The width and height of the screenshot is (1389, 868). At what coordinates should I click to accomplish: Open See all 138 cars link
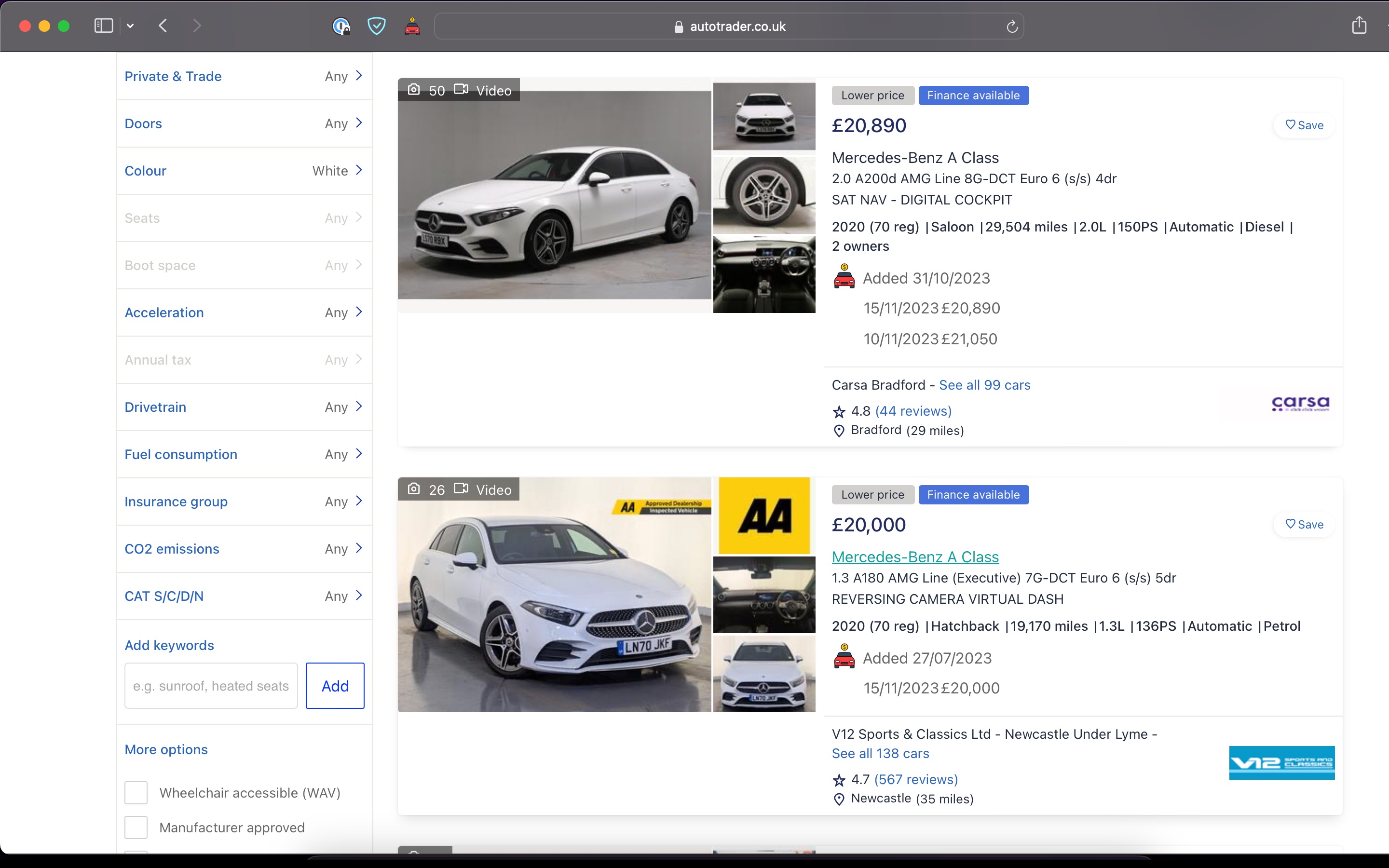(881, 754)
